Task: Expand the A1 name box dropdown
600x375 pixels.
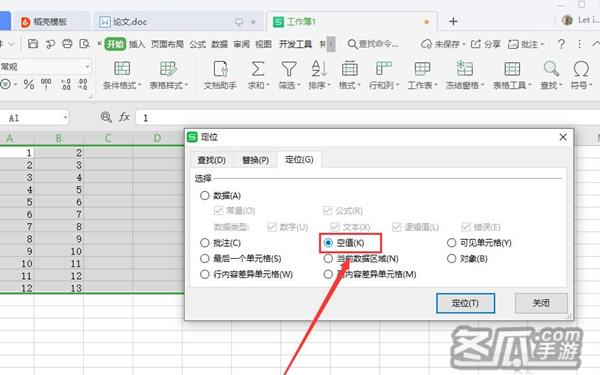Action: coord(65,117)
